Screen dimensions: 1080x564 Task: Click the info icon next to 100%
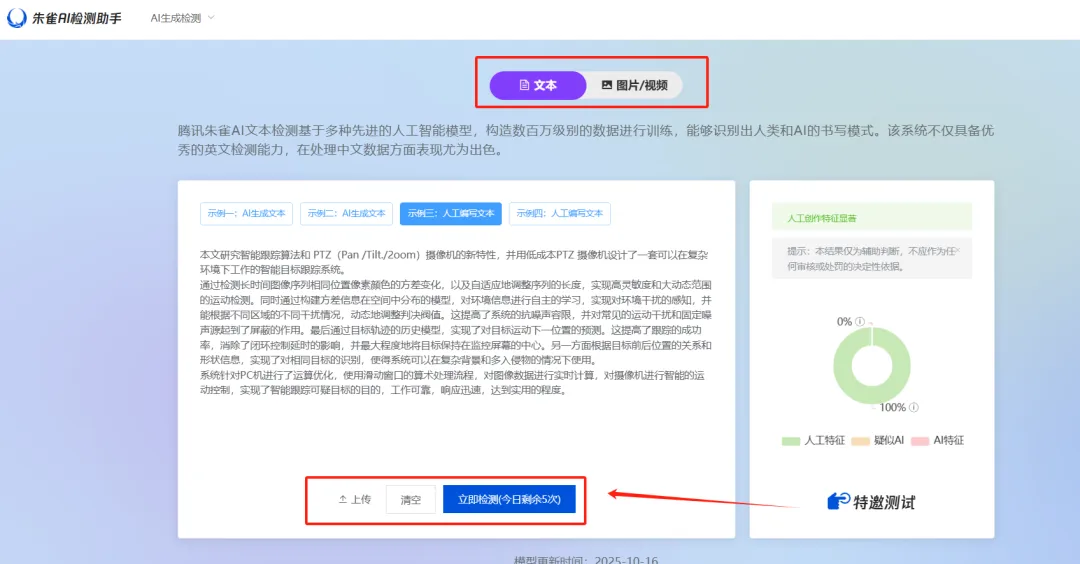tap(914, 408)
